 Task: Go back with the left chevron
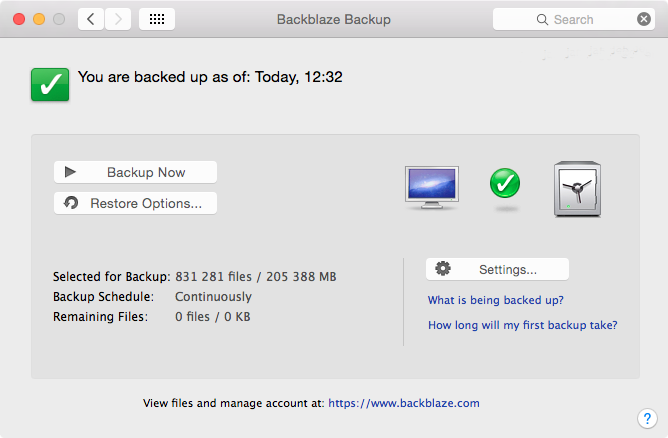91,19
